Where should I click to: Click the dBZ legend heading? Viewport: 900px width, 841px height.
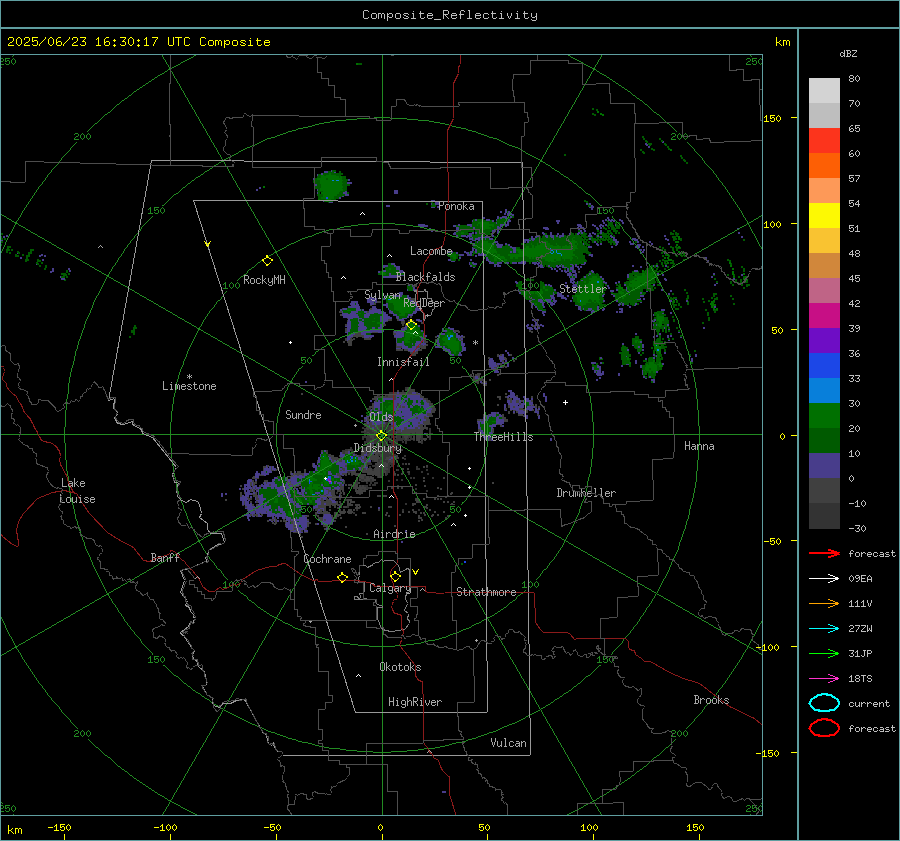point(848,53)
